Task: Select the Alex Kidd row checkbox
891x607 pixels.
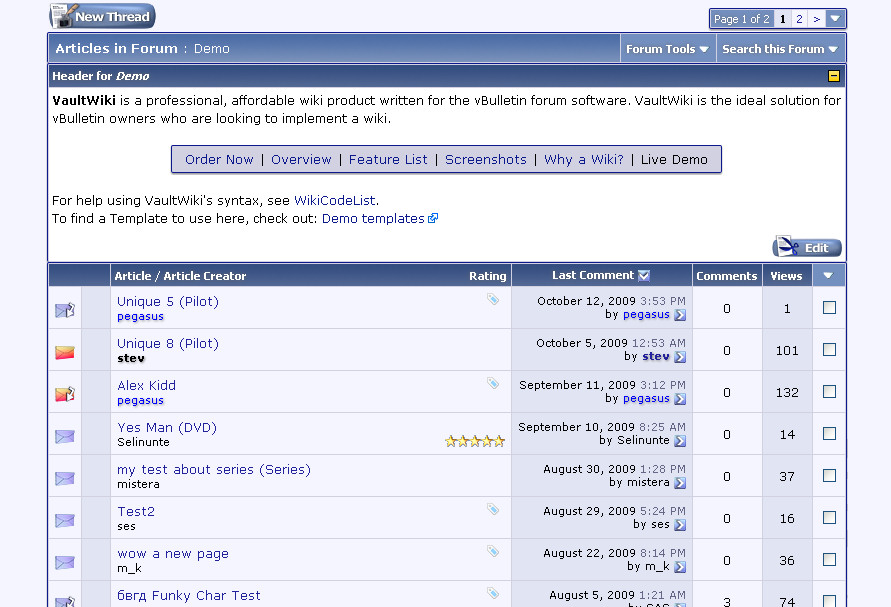Action: (829, 392)
